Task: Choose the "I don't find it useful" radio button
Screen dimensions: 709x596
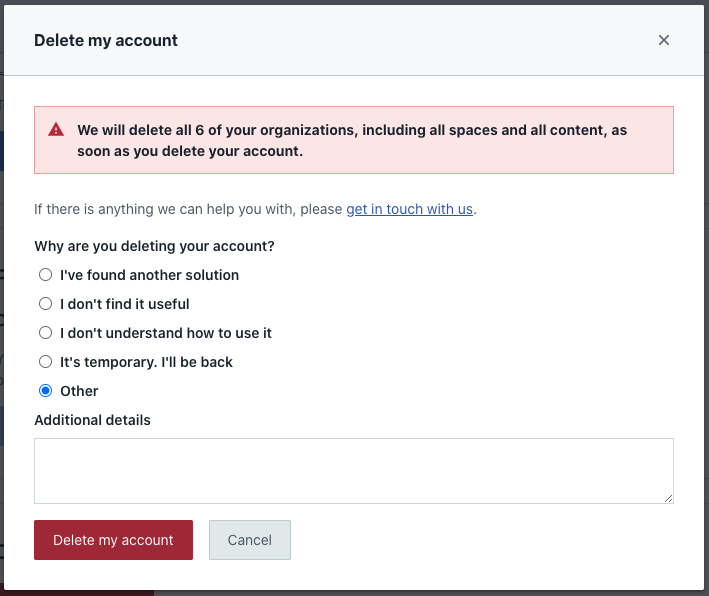Action: 45,304
